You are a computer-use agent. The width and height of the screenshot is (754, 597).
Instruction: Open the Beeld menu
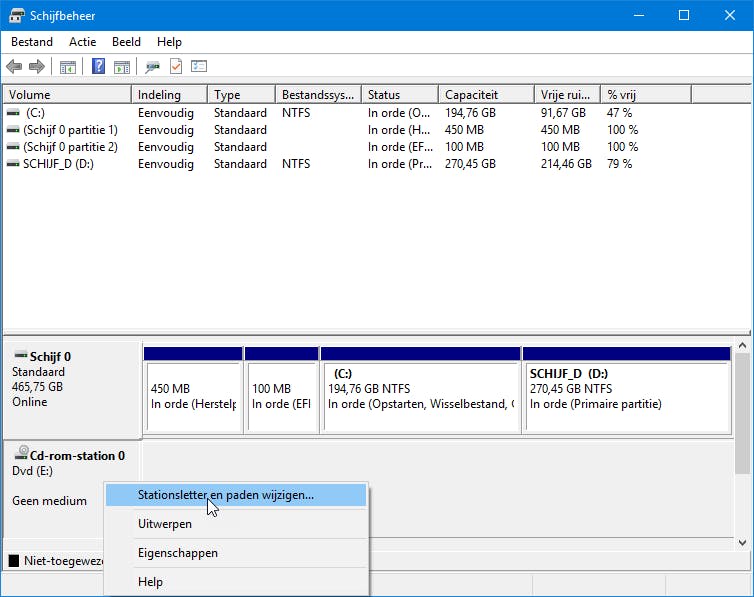[126, 42]
